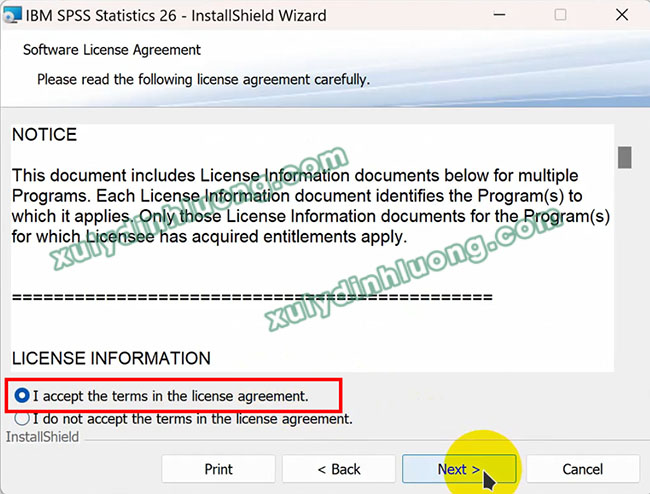
Task: Click the line 'for which Licensee has acquired entitlements'
Action: [209, 237]
